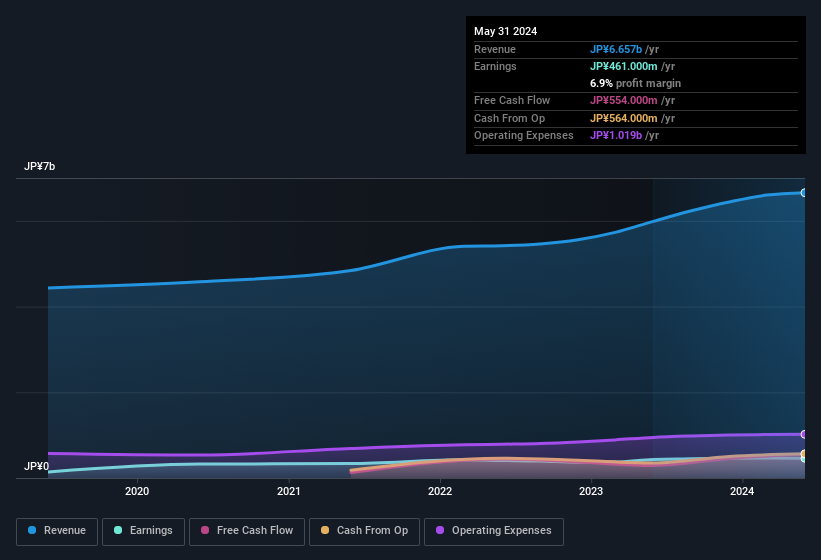Click the Cash From Op endpoint marker
The height and width of the screenshot is (560, 821).
(x=803, y=453)
